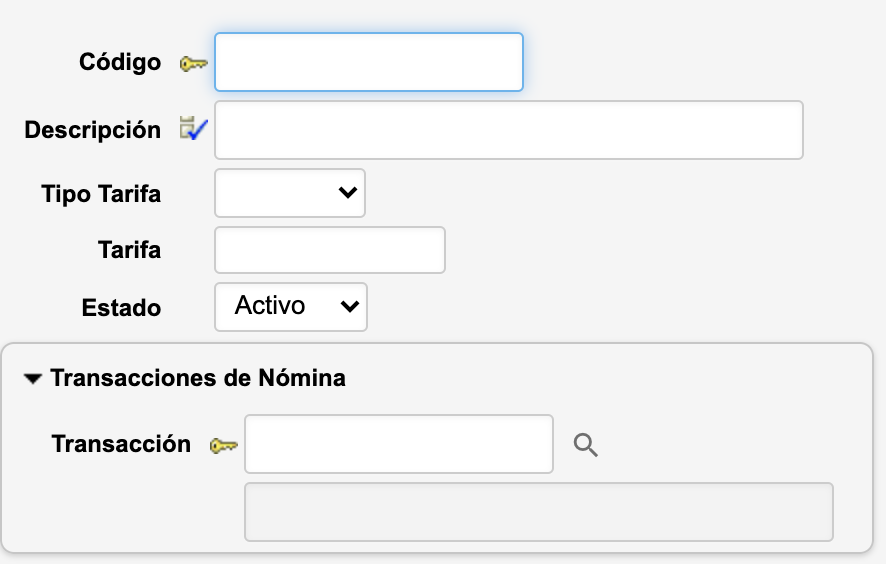Image resolution: width=886 pixels, height=564 pixels.
Task: Click the Estado label text
Action: (x=121, y=307)
